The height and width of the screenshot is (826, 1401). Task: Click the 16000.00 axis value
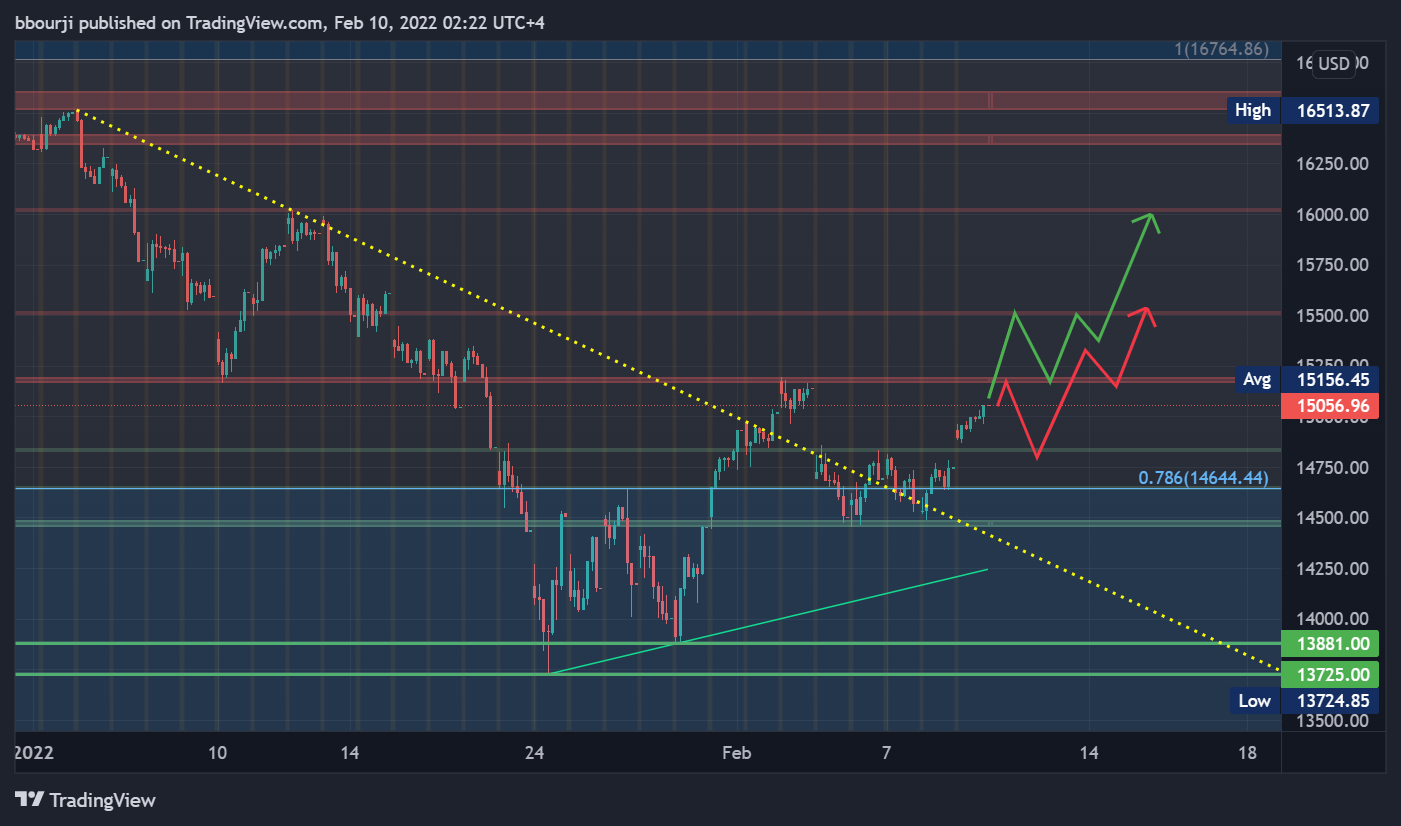click(1331, 214)
